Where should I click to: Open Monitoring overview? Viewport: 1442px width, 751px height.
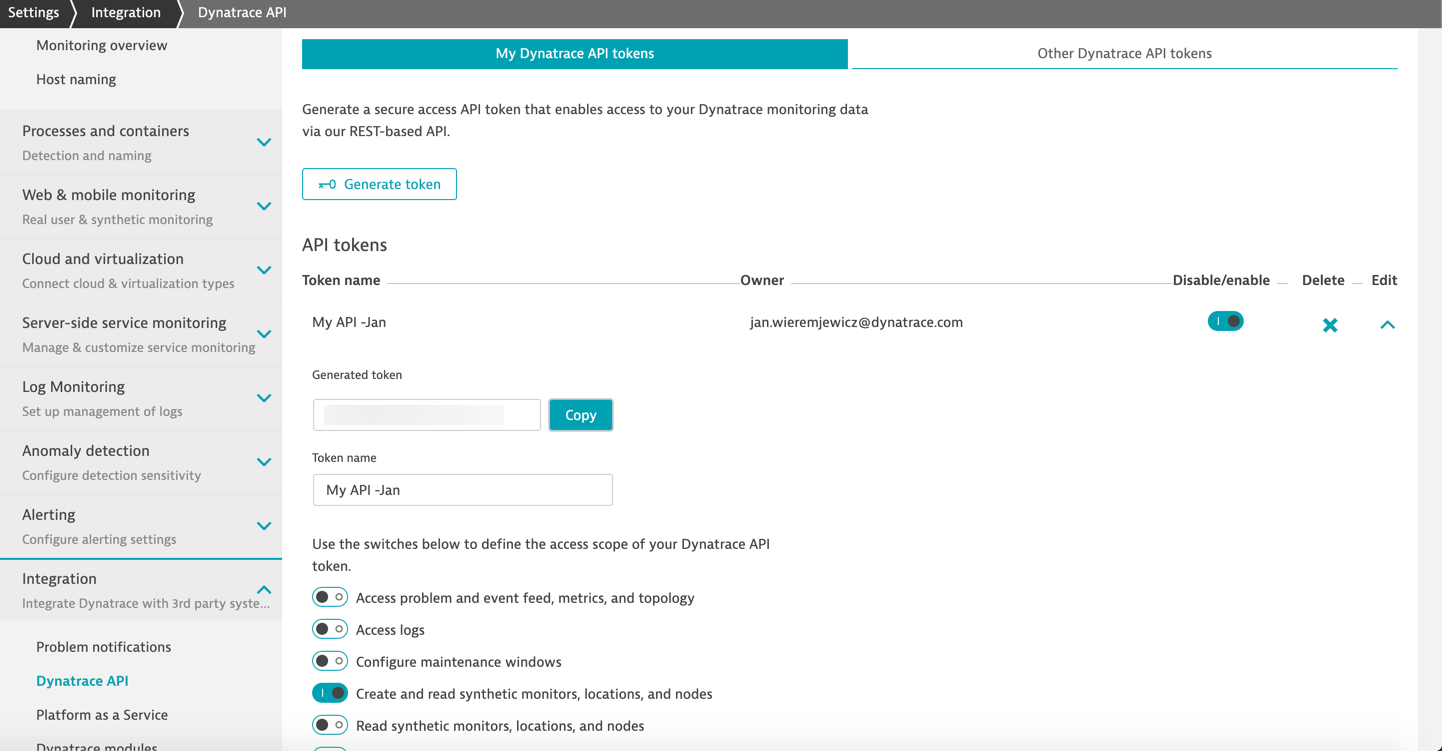tap(101, 45)
